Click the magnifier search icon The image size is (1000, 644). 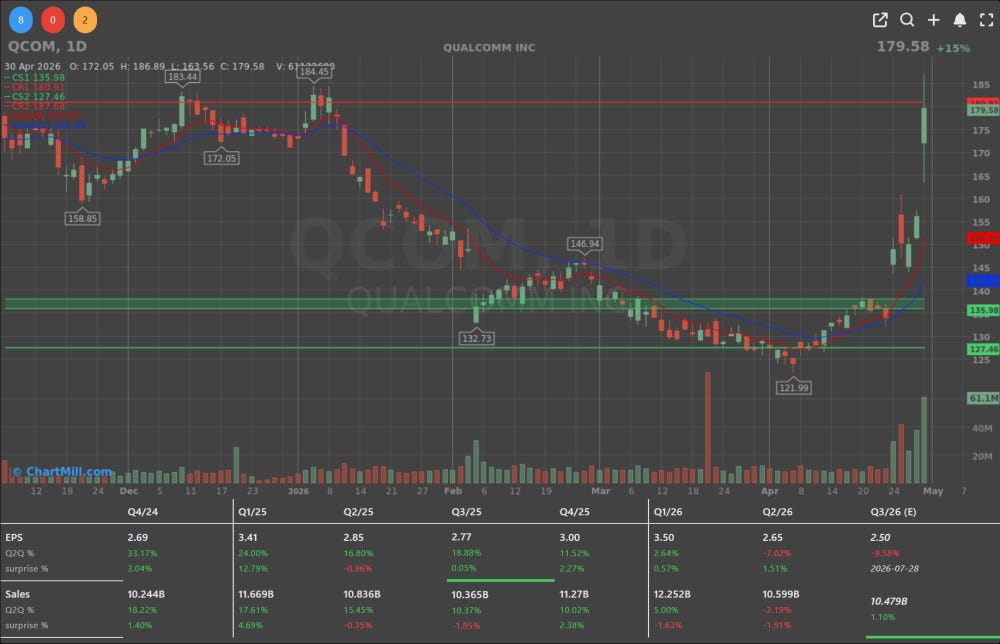point(907,20)
